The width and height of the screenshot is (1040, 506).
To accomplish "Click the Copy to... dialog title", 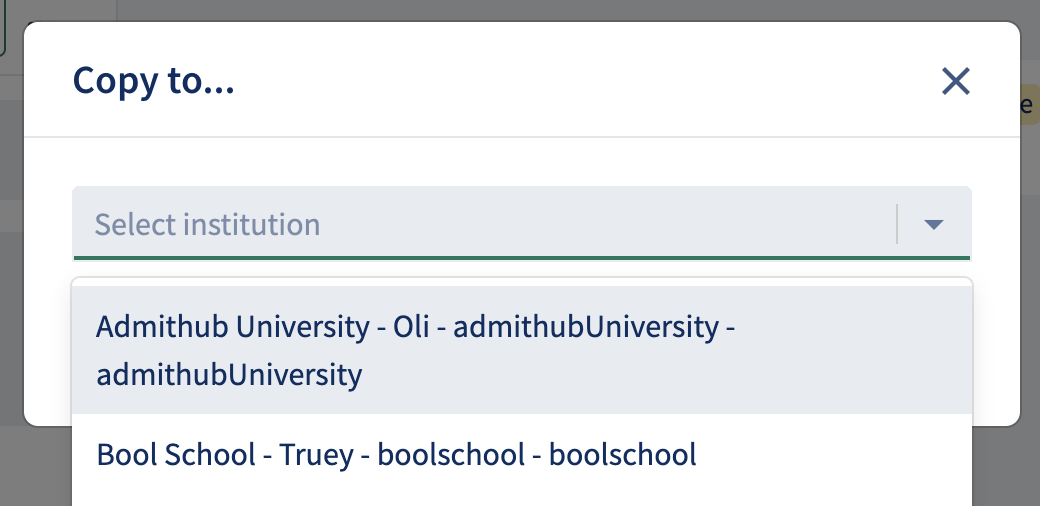I will [x=154, y=81].
